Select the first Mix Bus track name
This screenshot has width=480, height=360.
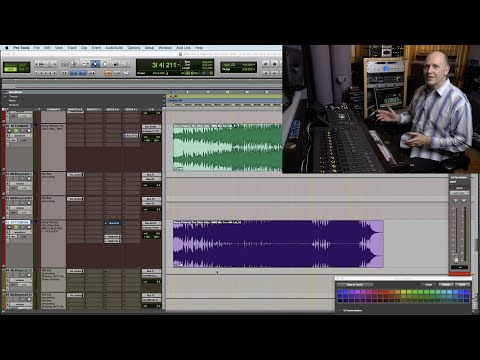pos(19,174)
